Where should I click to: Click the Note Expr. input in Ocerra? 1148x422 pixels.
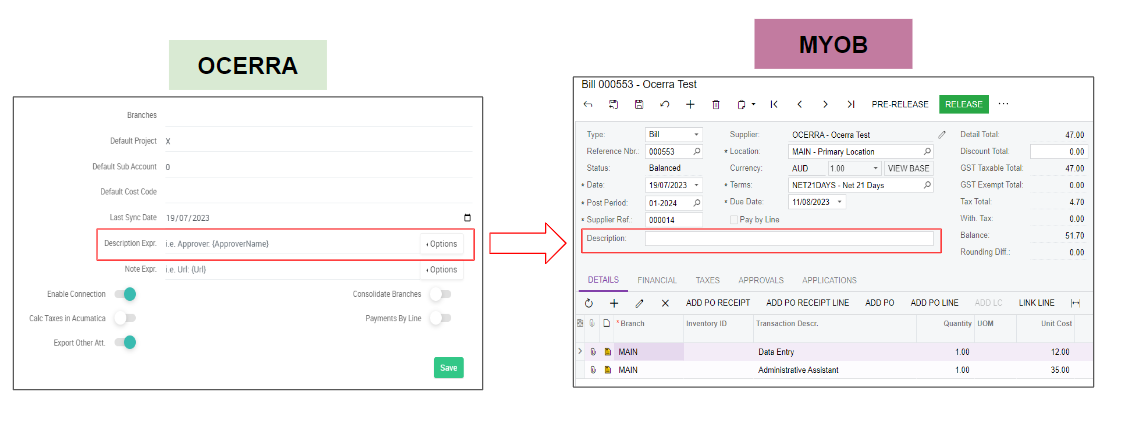[291, 270]
